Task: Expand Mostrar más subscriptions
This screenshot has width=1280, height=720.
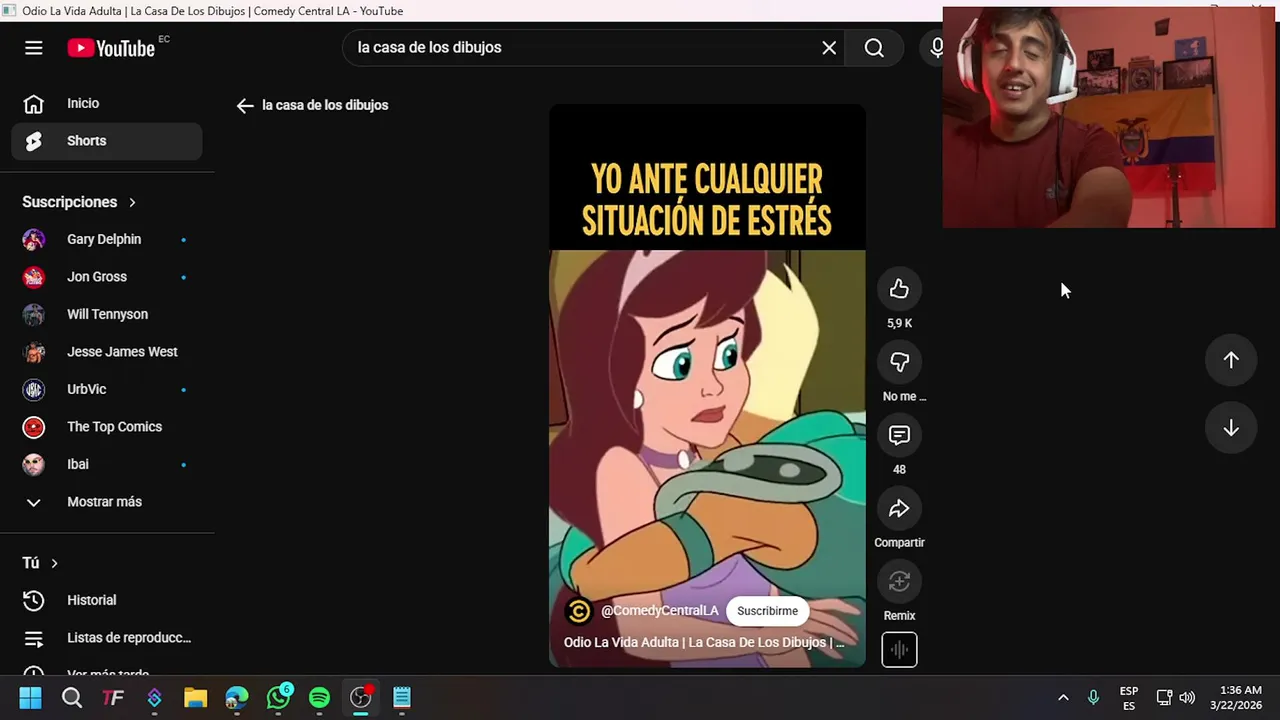Action: (x=107, y=502)
